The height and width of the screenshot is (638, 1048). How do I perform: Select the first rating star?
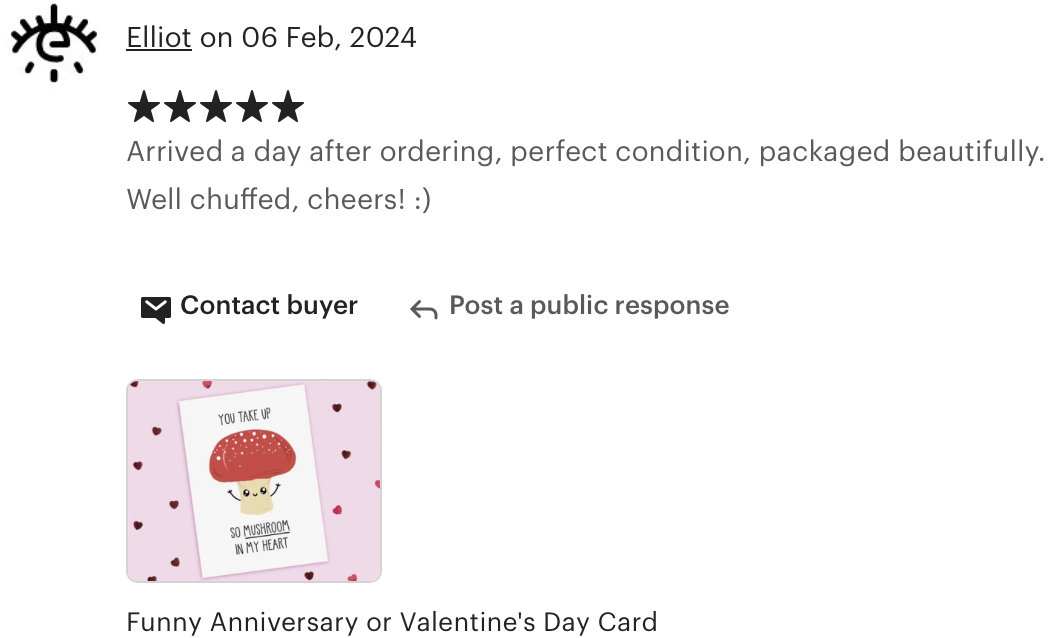click(x=144, y=107)
